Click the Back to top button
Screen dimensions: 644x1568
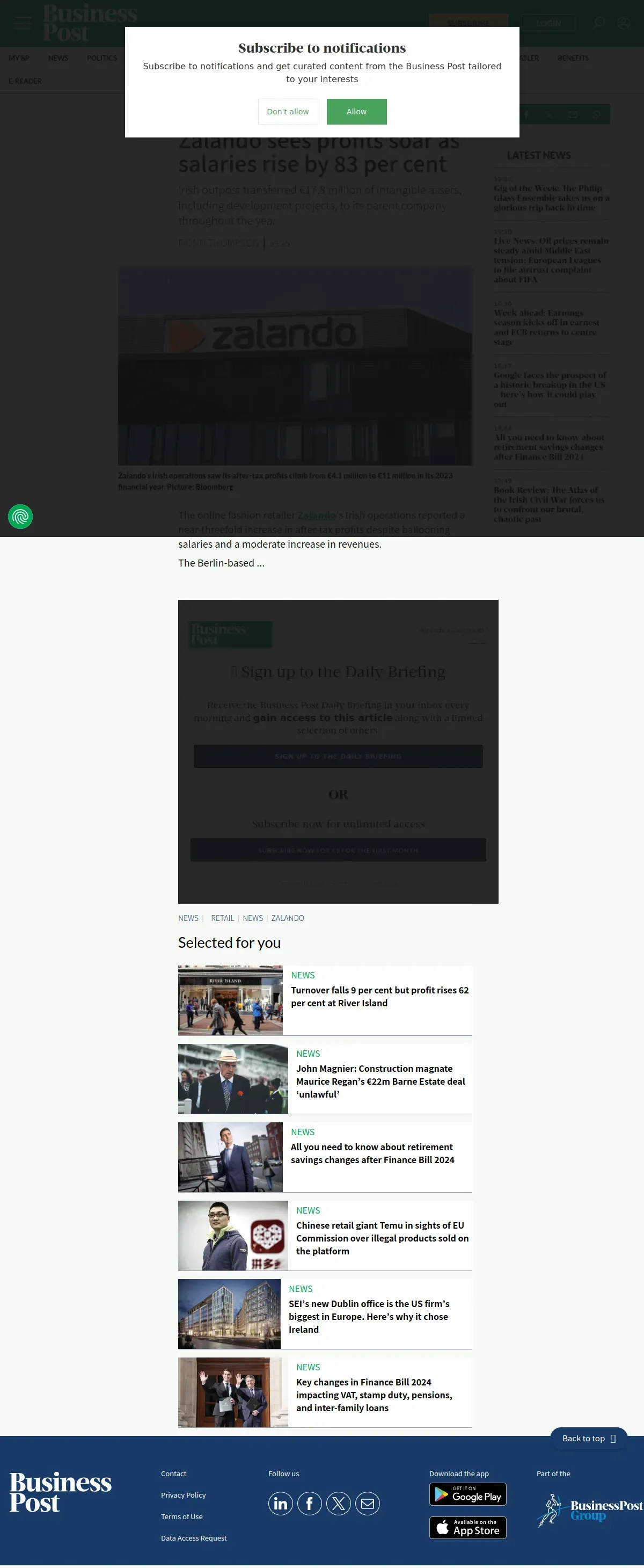coord(589,1439)
